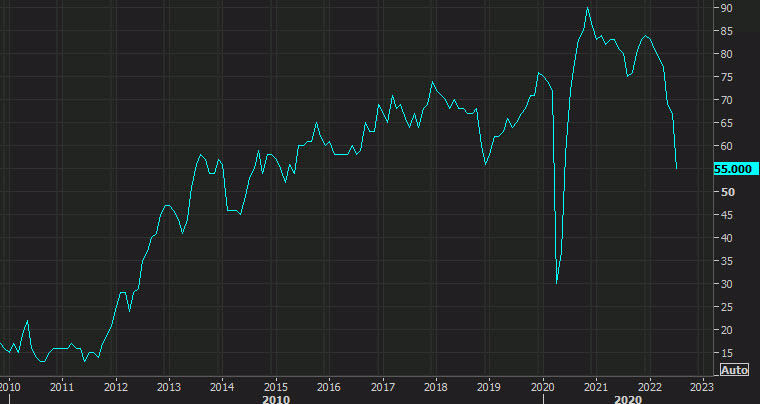
Task: Select the 2015 year label on time axis
Action: click(x=275, y=387)
